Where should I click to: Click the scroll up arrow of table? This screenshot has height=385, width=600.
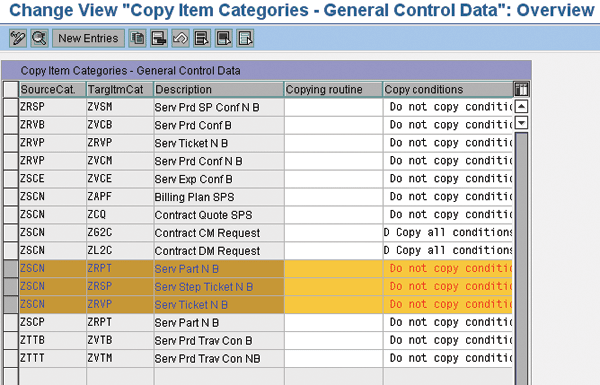click(x=522, y=106)
